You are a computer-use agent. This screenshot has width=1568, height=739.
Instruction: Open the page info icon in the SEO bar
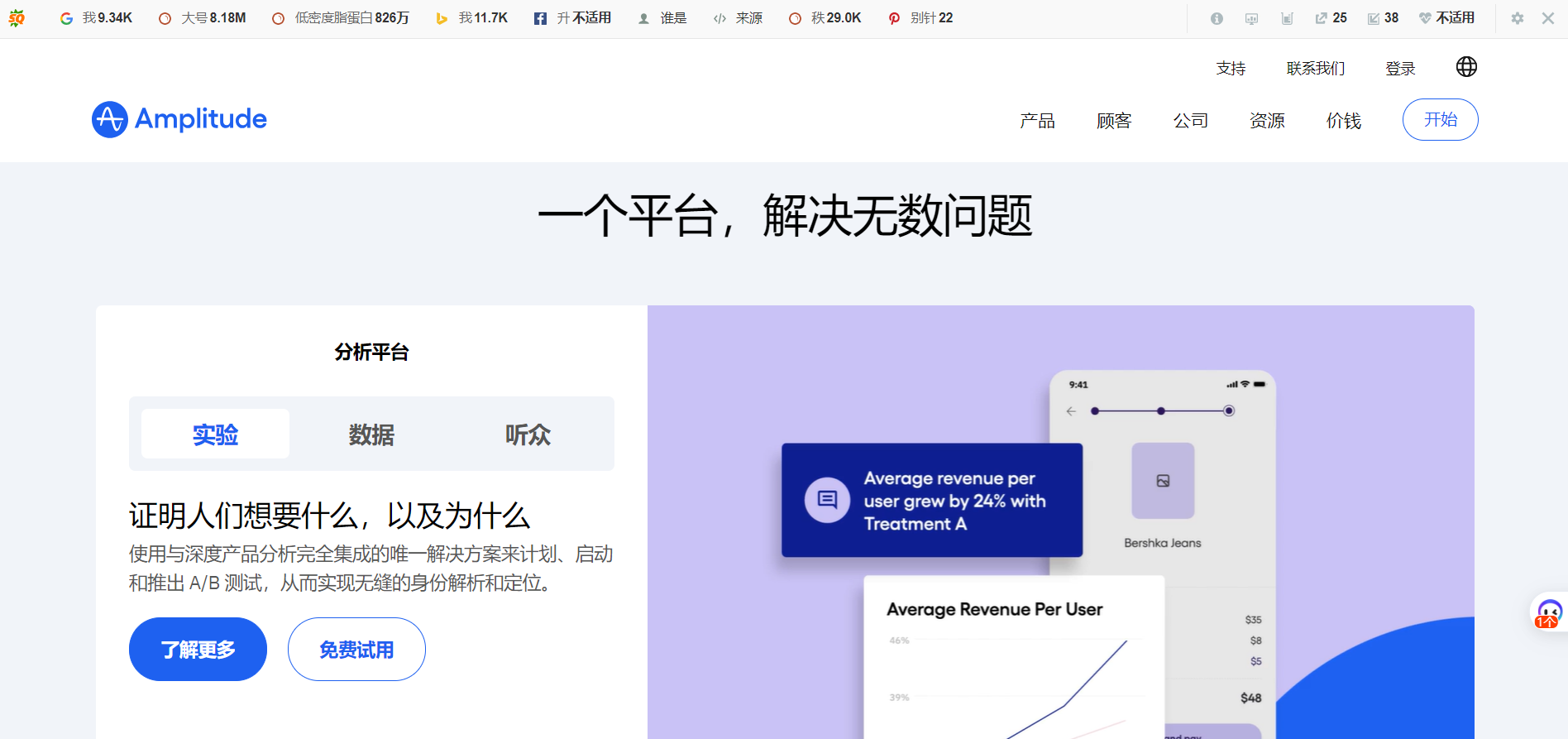click(x=1217, y=18)
